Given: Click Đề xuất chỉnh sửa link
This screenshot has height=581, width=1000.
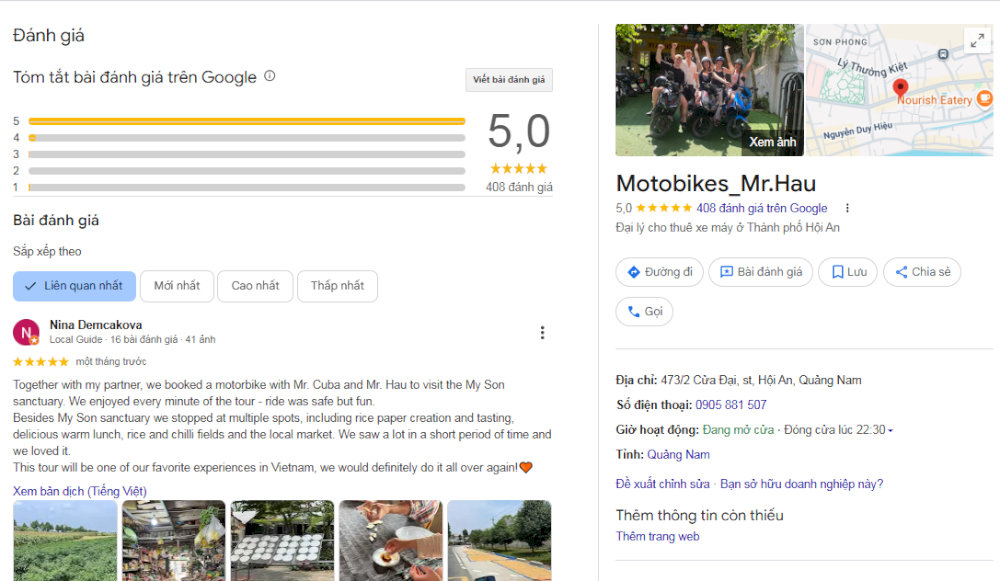Looking at the screenshot, I should 663,484.
